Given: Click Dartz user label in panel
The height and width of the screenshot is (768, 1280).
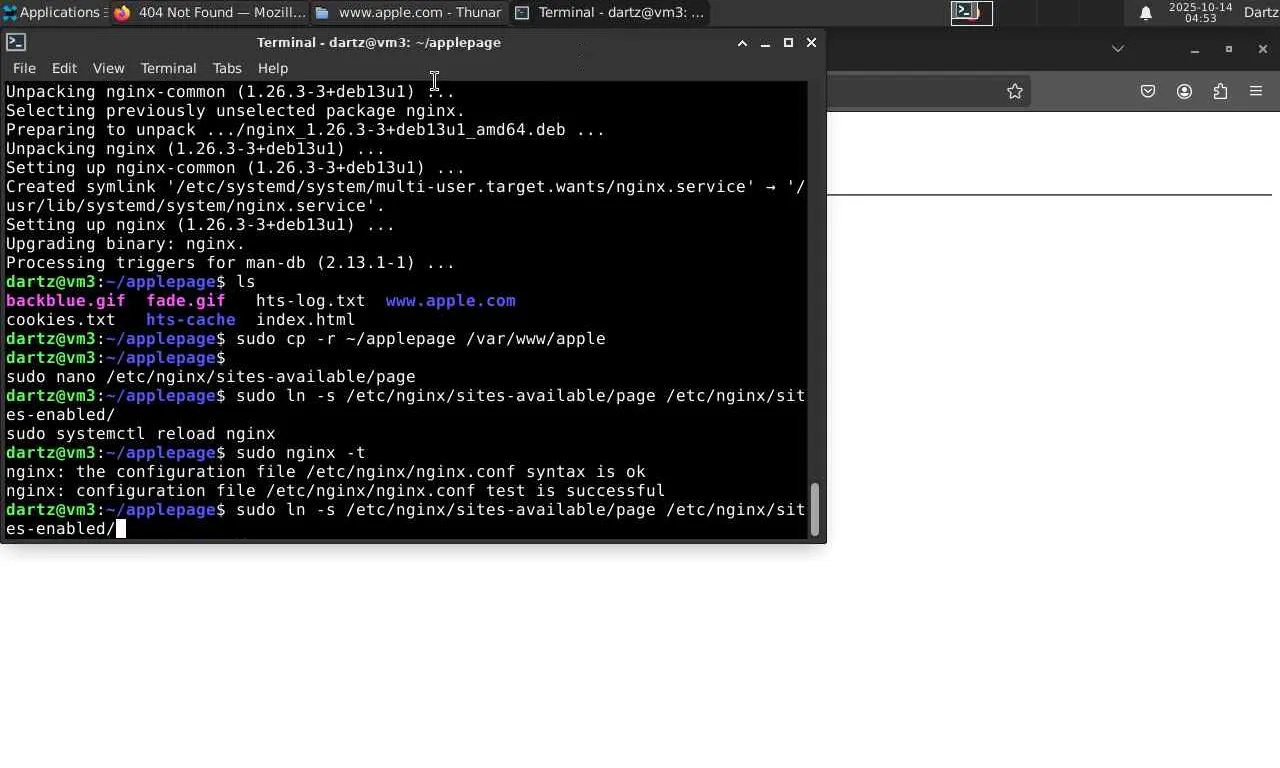Looking at the screenshot, I should 1261,12.
